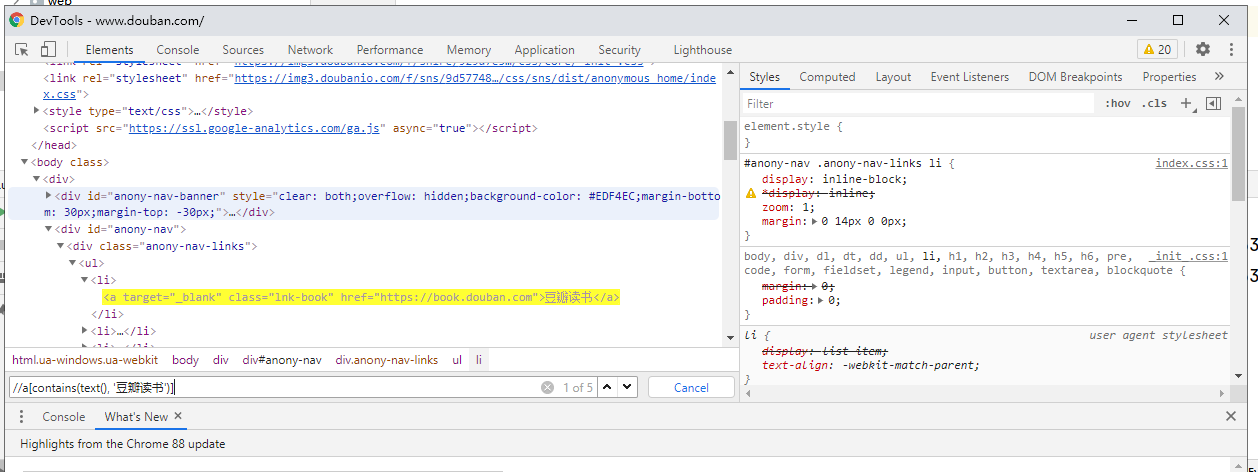The image size is (1258, 472).
Task: Collapse the ul node
Action: click(73, 263)
